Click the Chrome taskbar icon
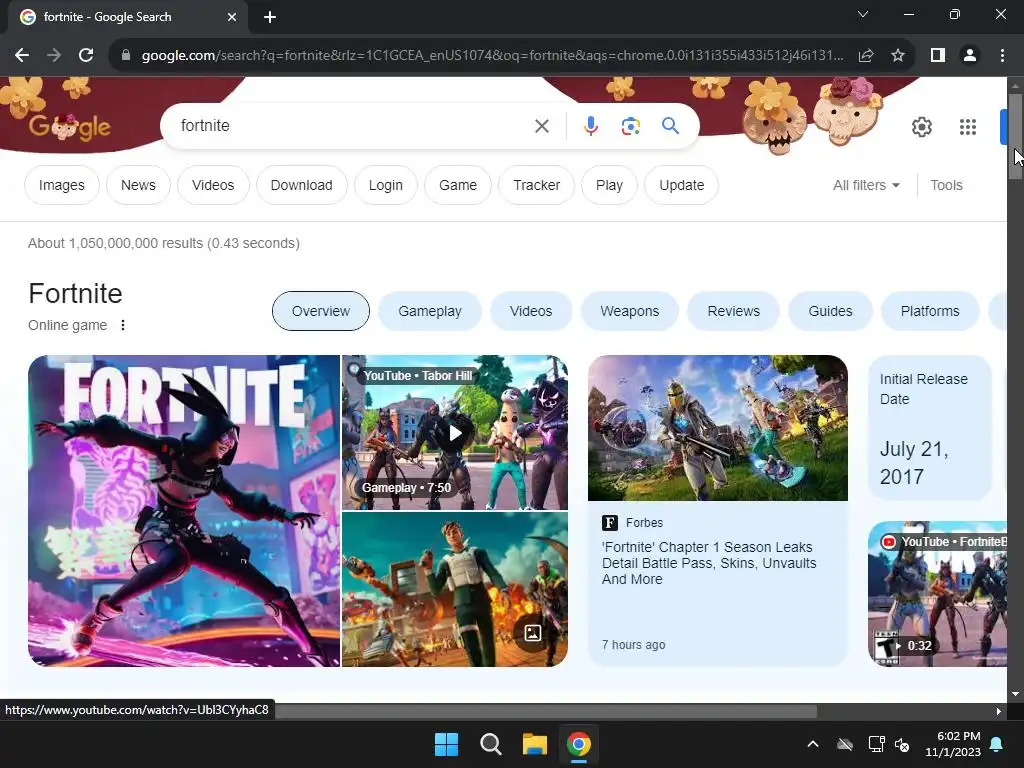This screenshot has width=1024, height=768. pos(579,744)
